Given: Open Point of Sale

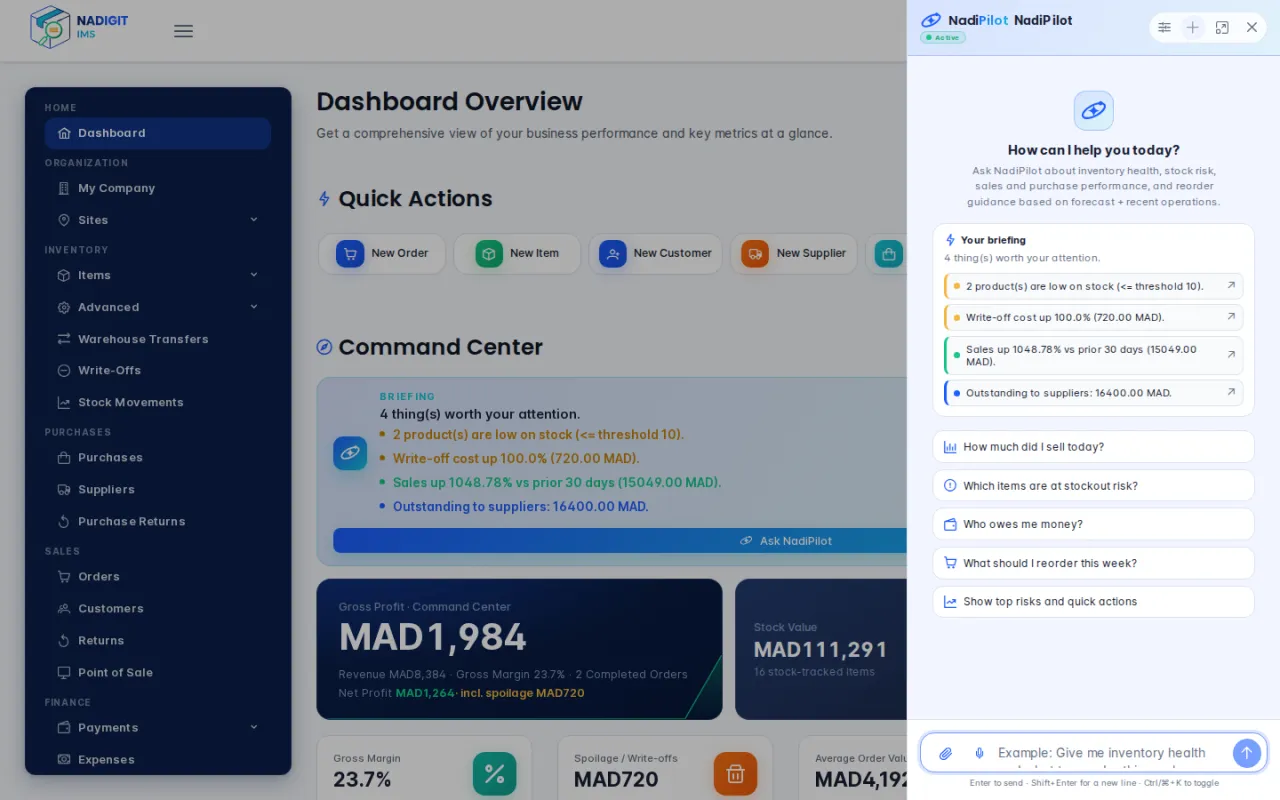Looking at the screenshot, I should pyautogui.click(x=158, y=672).
